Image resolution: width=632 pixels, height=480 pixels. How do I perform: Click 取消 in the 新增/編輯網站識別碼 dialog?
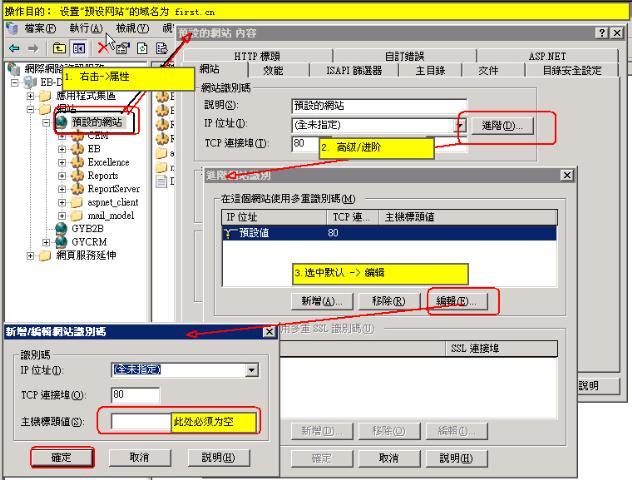click(139, 457)
